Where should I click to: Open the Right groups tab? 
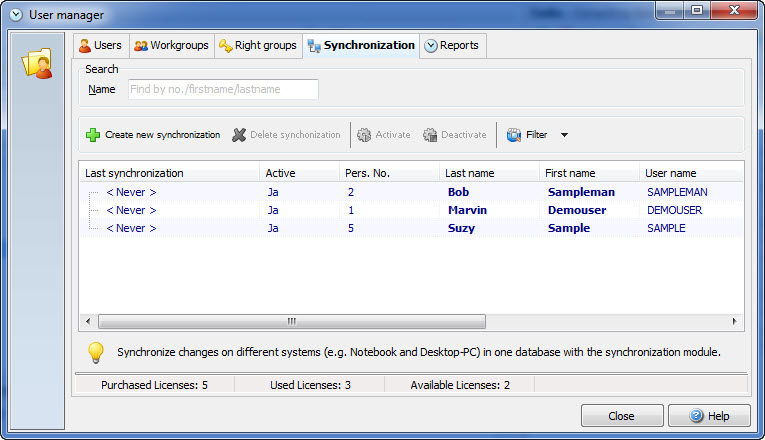259,45
